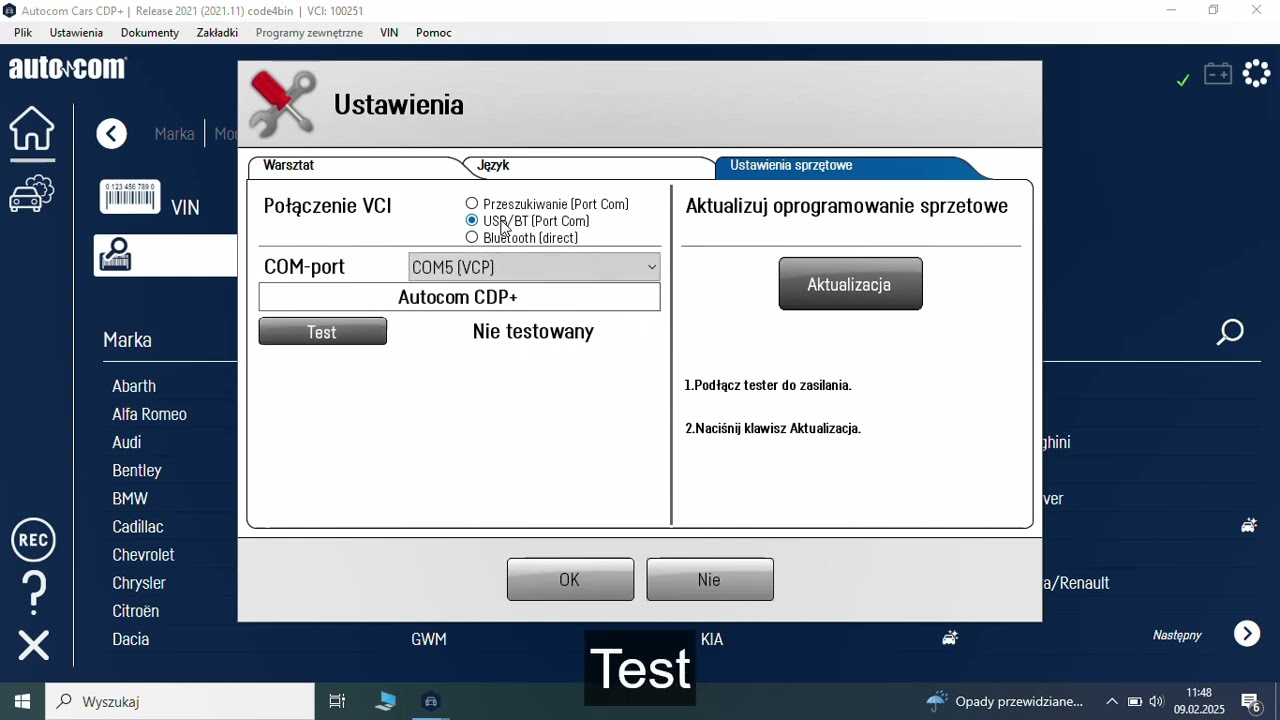Screen dimensions: 1280x720
Task: Open the volume speaker tray icon
Action: 1157,701
